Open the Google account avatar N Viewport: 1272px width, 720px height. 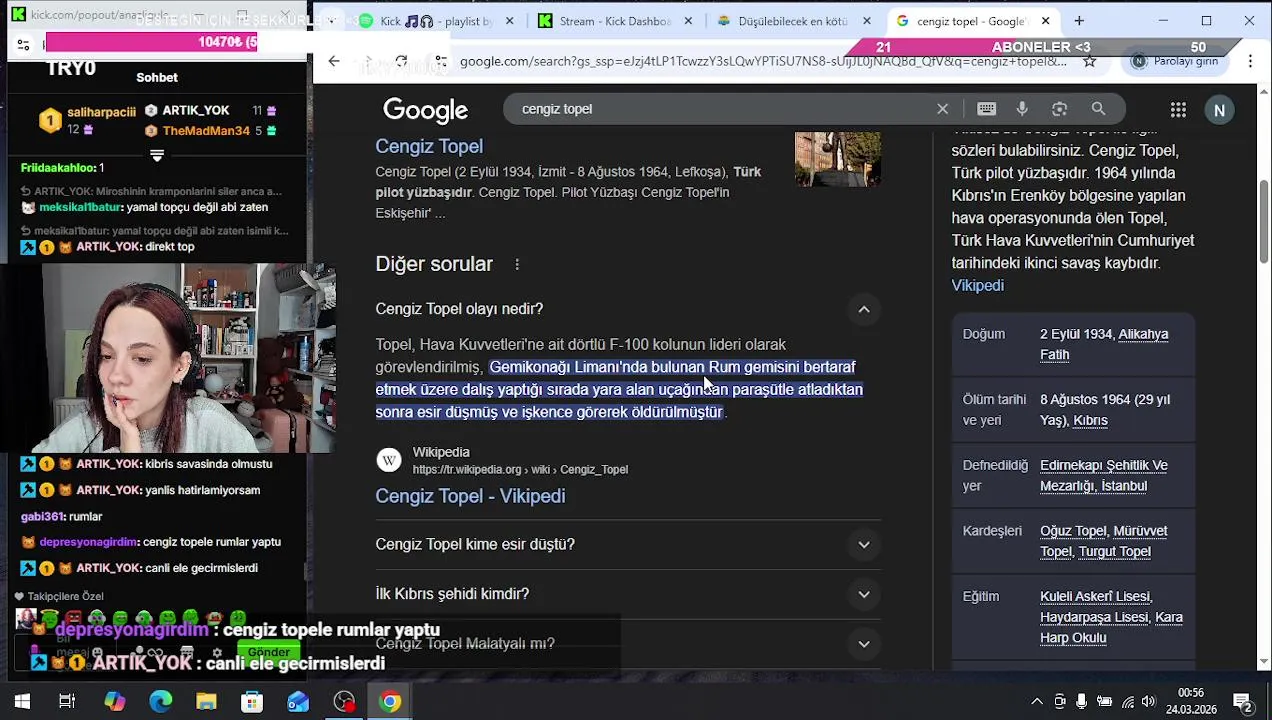[x=1219, y=110]
